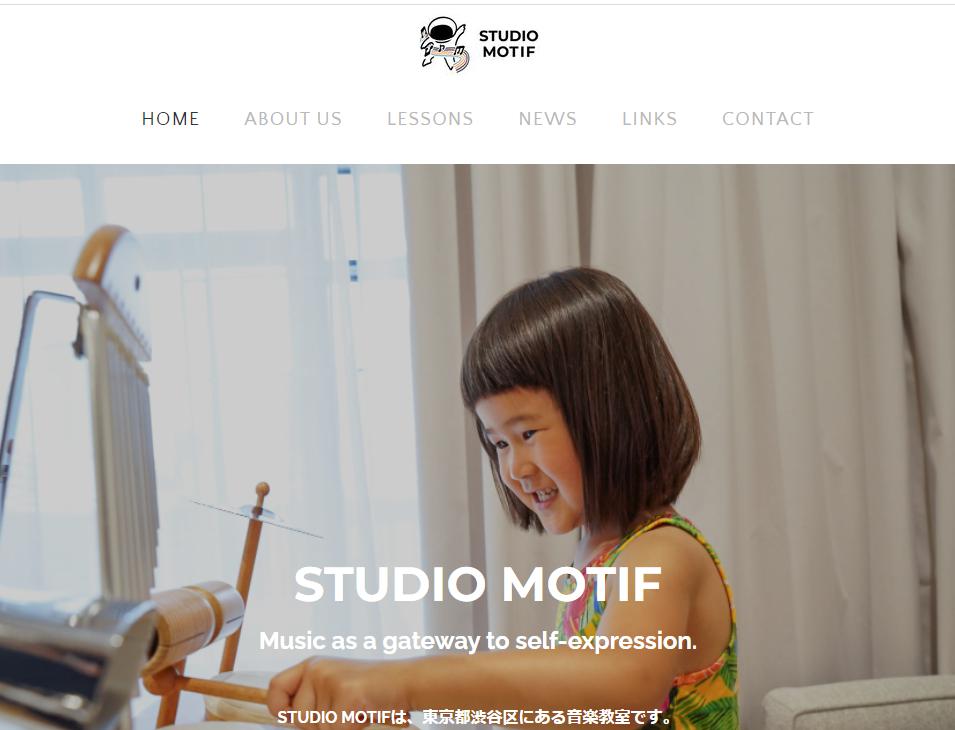Open the HOME navigation item
955x730 pixels.
[171, 119]
